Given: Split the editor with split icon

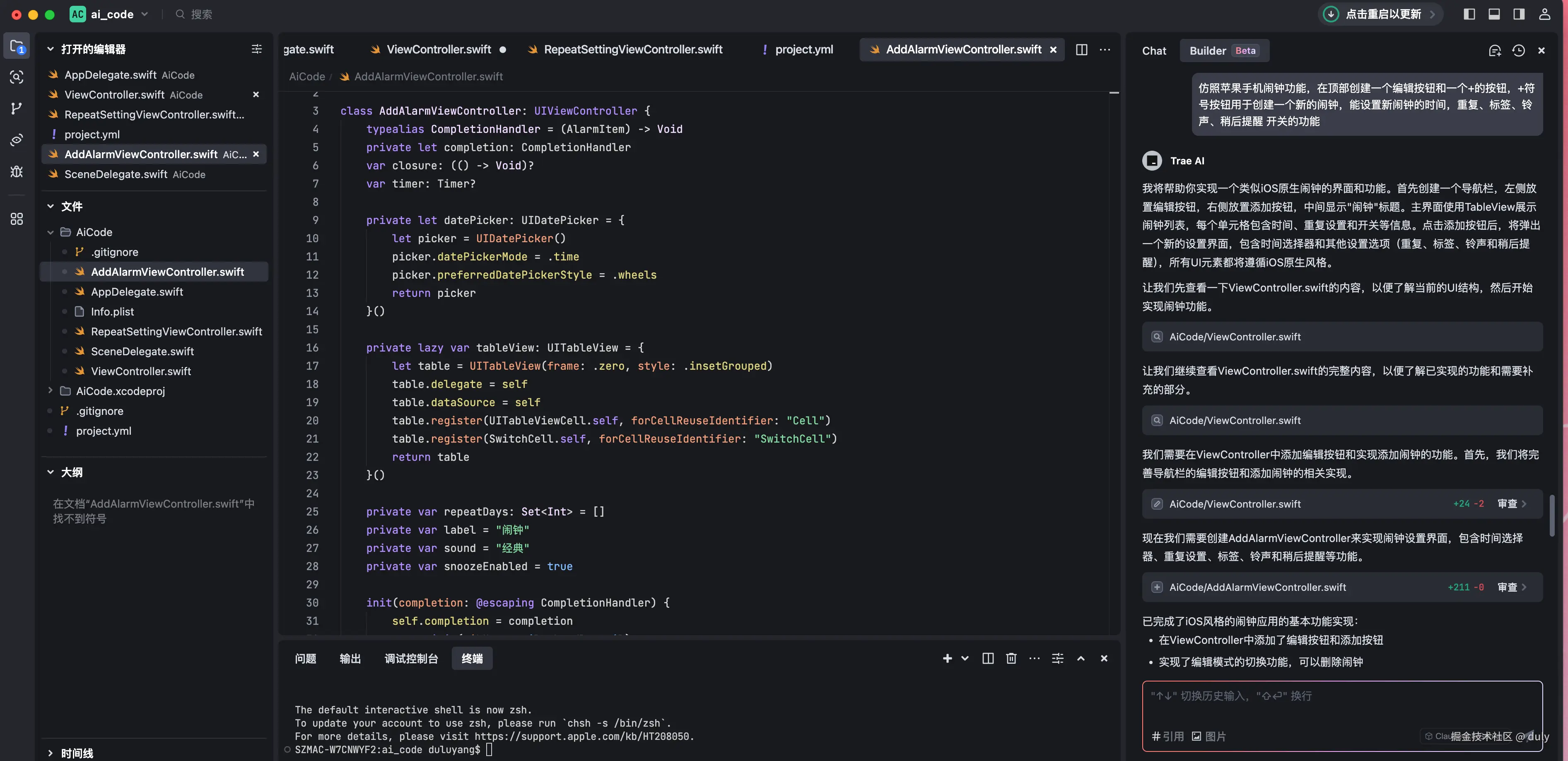Looking at the screenshot, I should pos(1081,50).
